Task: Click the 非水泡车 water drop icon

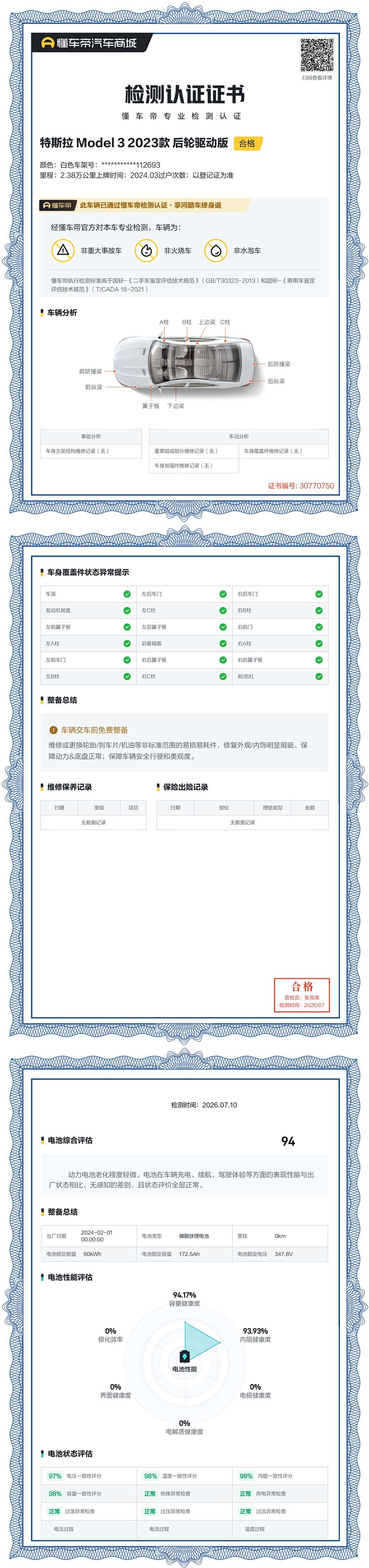Action: click(x=215, y=250)
